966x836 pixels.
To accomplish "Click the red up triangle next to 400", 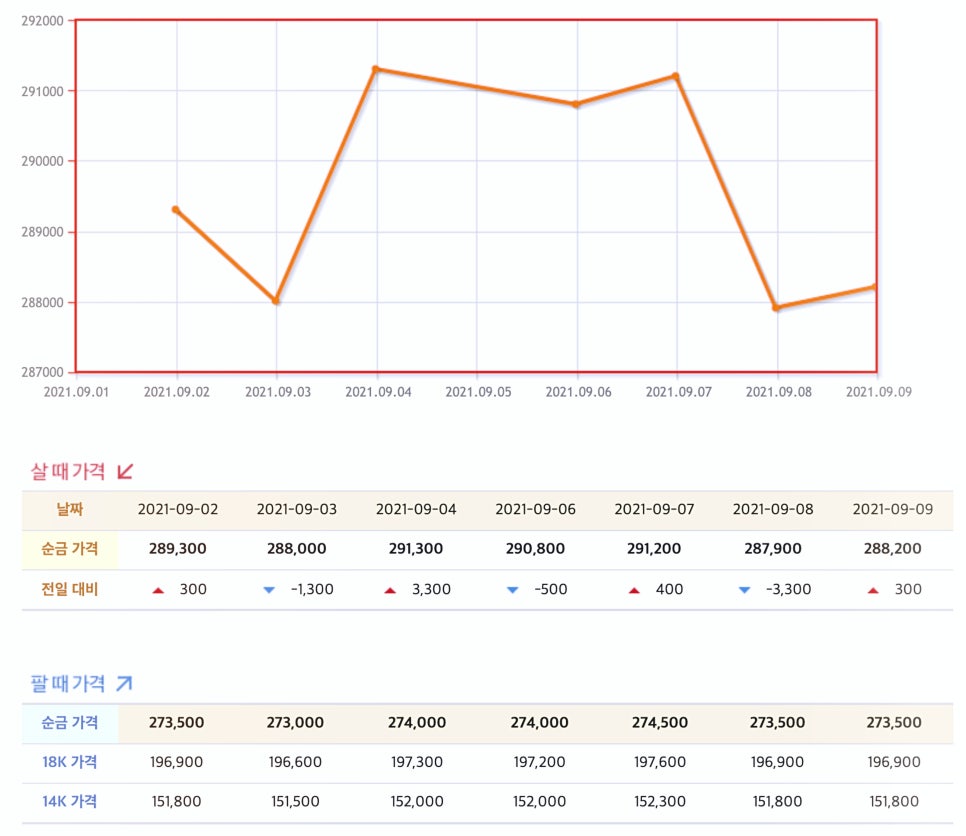I will tap(633, 590).
